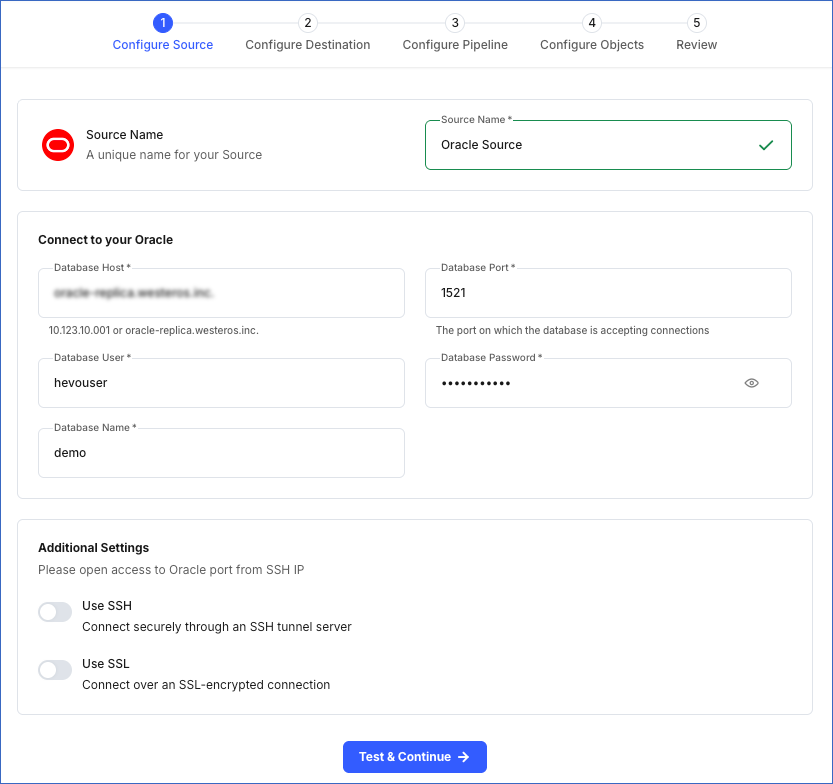Viewport: 833px width, 784px height.
Task: Focus the Database User field with hevouser
Action: [x=222, y=383]
